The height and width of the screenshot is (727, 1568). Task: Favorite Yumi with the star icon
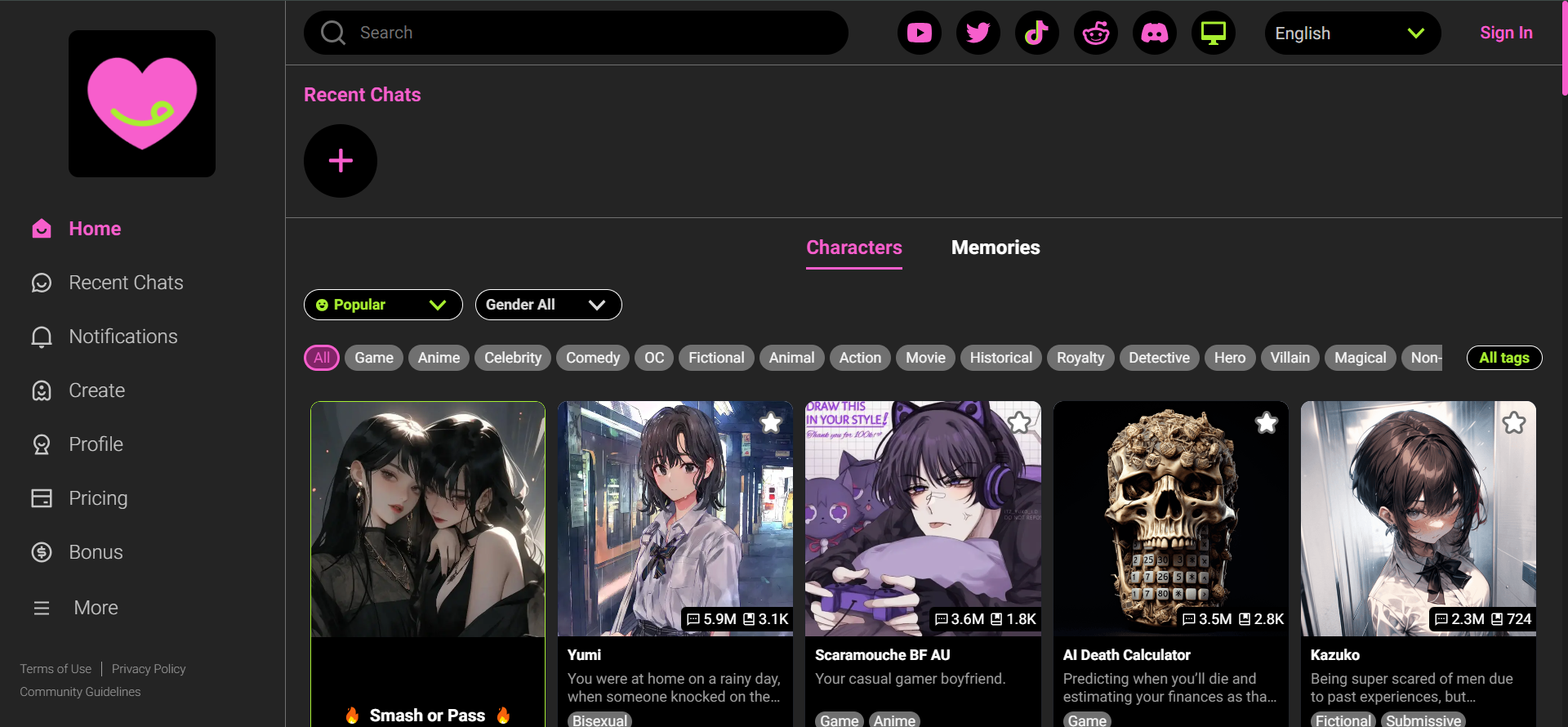pyautogui.click(x=770, y=423)
